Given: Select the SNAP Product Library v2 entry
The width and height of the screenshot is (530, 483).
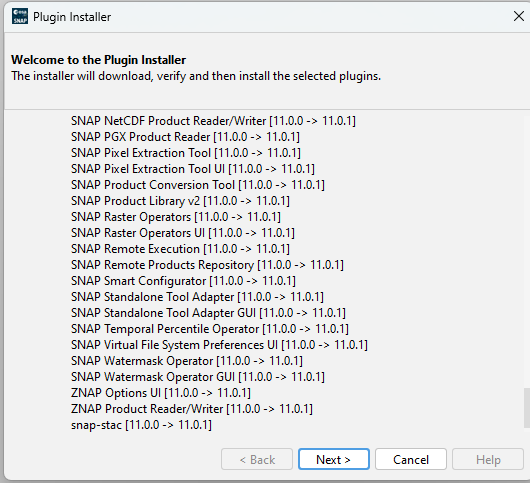Looking at the screenshot, I should point(180,201).
